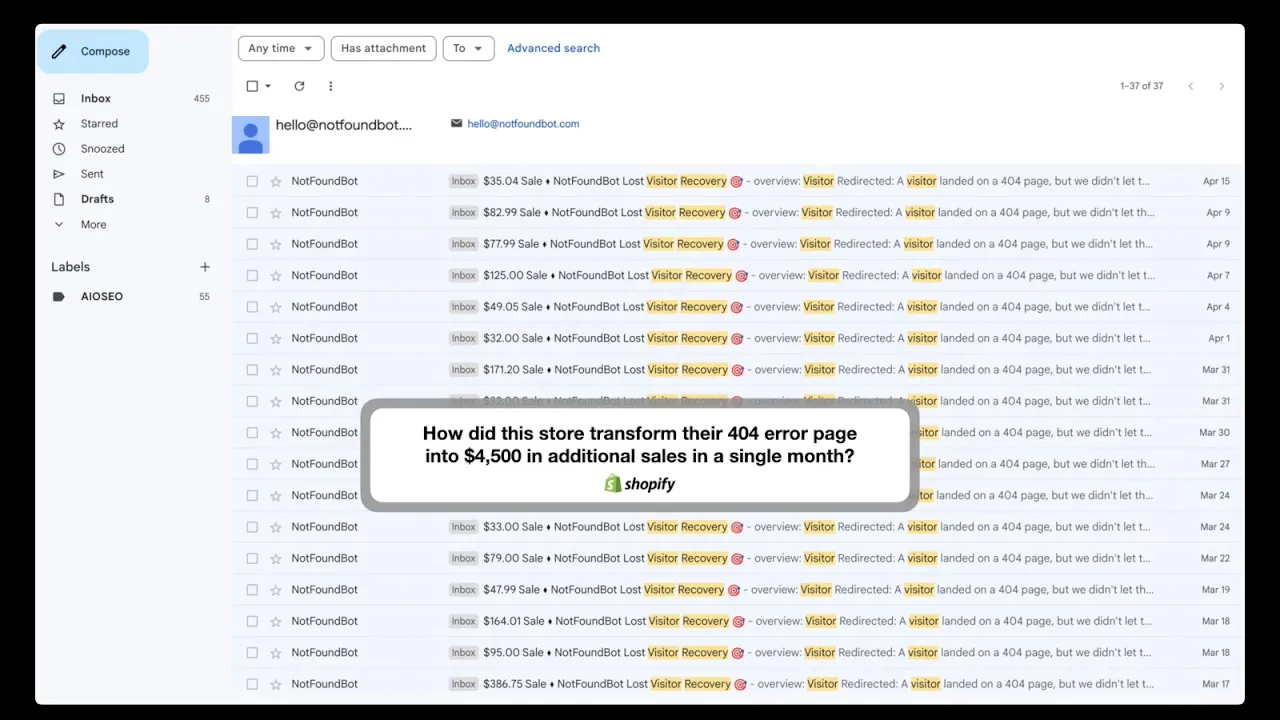The width and height of the screenshot is (1280, 720).
Task: Open the Any time filter dropdown
Action: (x=281, y=48)
